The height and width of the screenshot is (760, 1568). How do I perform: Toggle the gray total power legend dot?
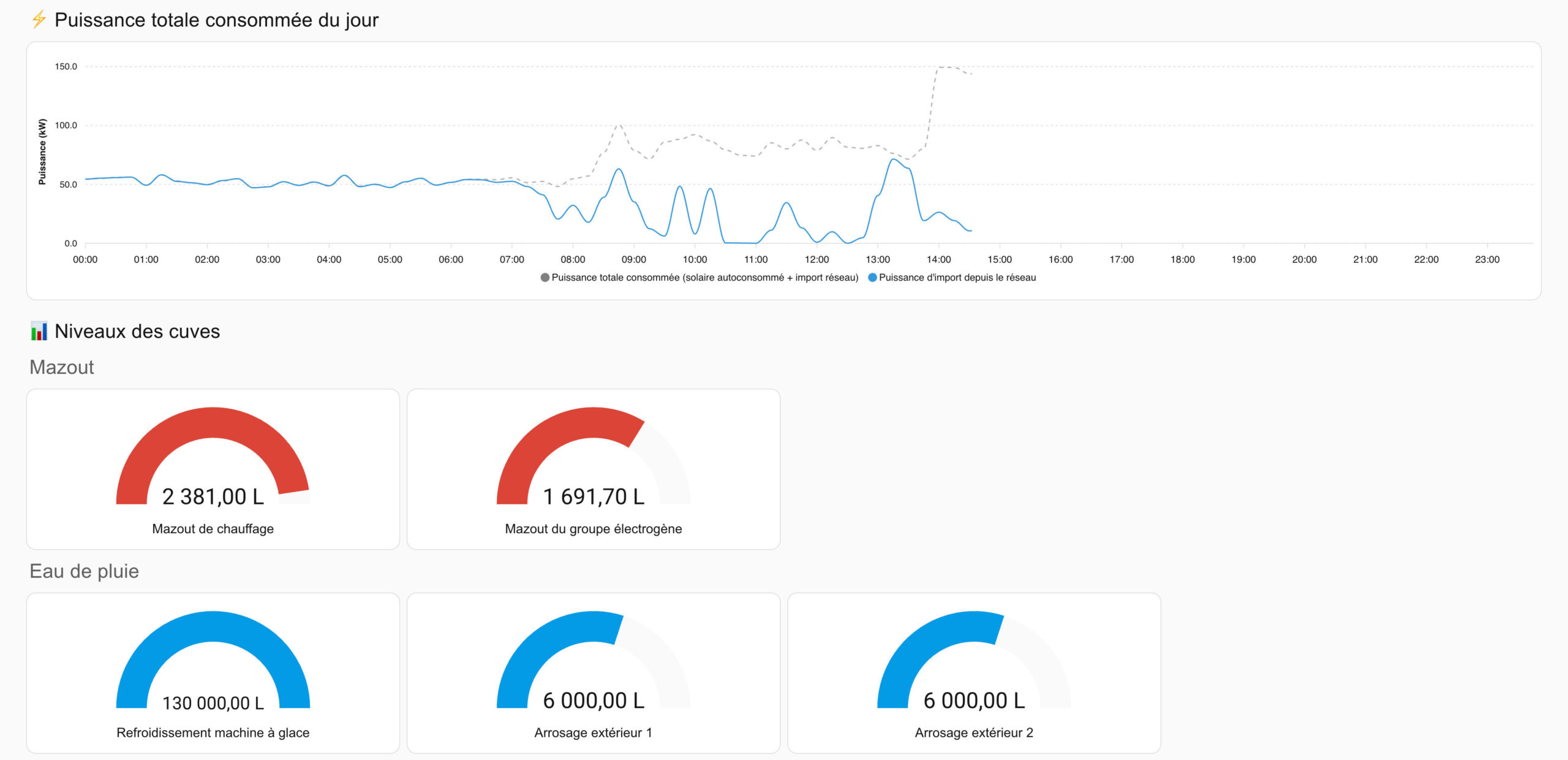pyautogui.click(x=545, y=278)
